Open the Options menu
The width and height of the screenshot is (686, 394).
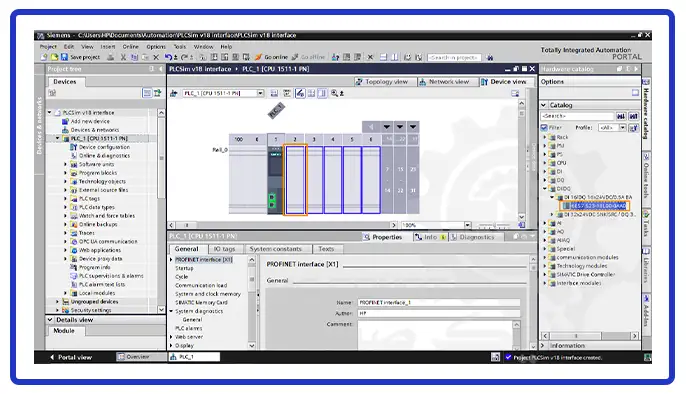tap(156, 46)
